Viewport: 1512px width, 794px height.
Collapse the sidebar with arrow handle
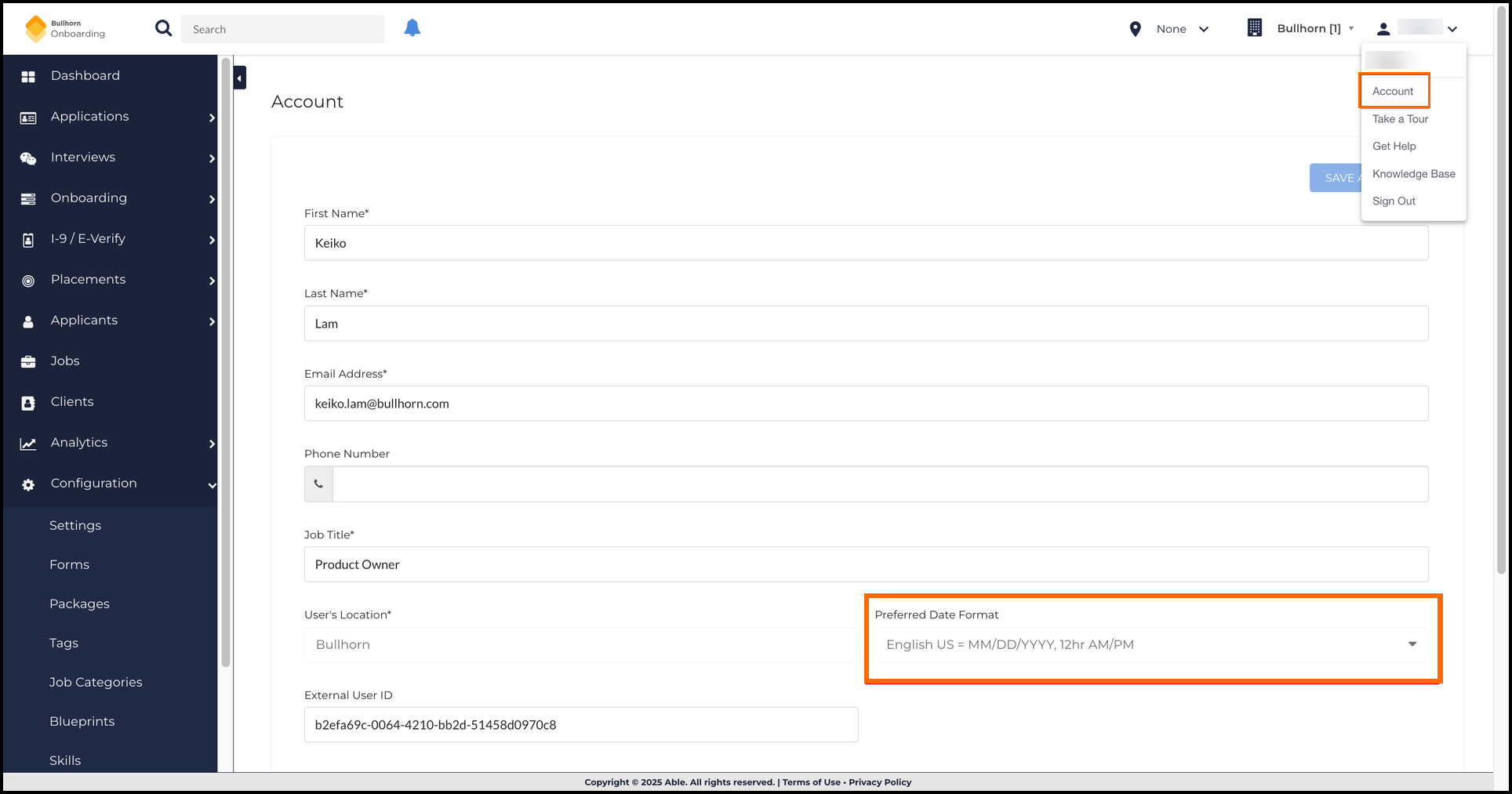point(240,78)
